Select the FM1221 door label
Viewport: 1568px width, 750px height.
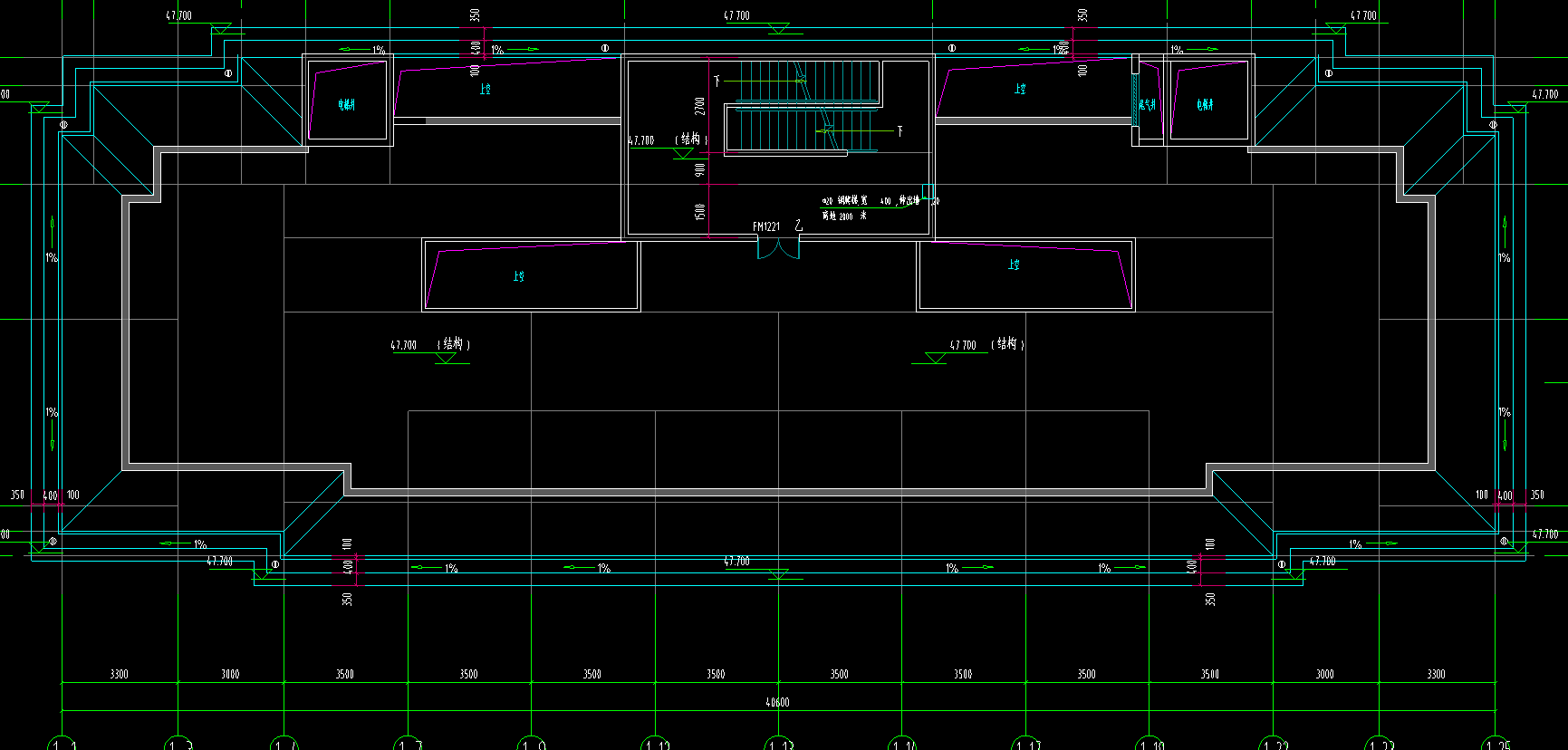point(766,226)
